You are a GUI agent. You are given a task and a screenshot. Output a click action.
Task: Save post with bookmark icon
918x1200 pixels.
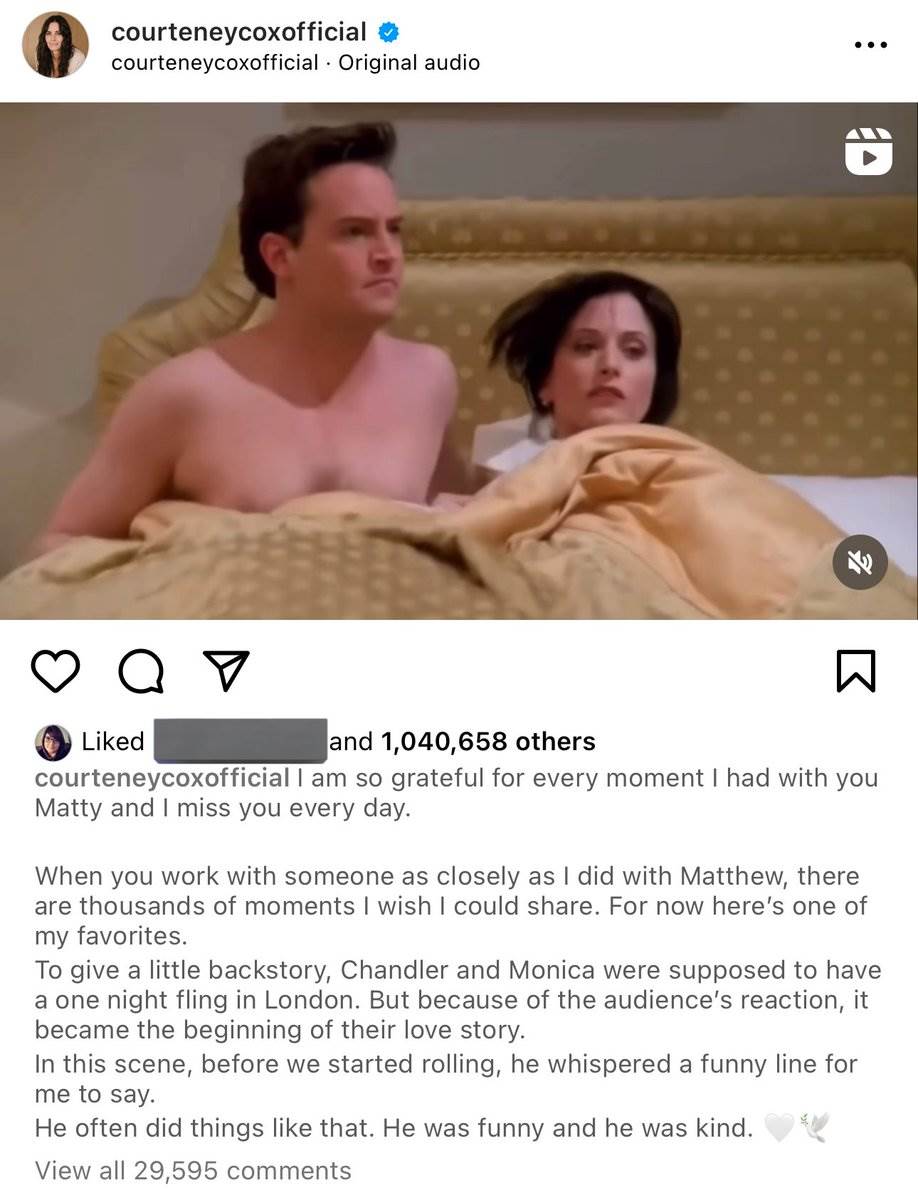click(855, 671)
